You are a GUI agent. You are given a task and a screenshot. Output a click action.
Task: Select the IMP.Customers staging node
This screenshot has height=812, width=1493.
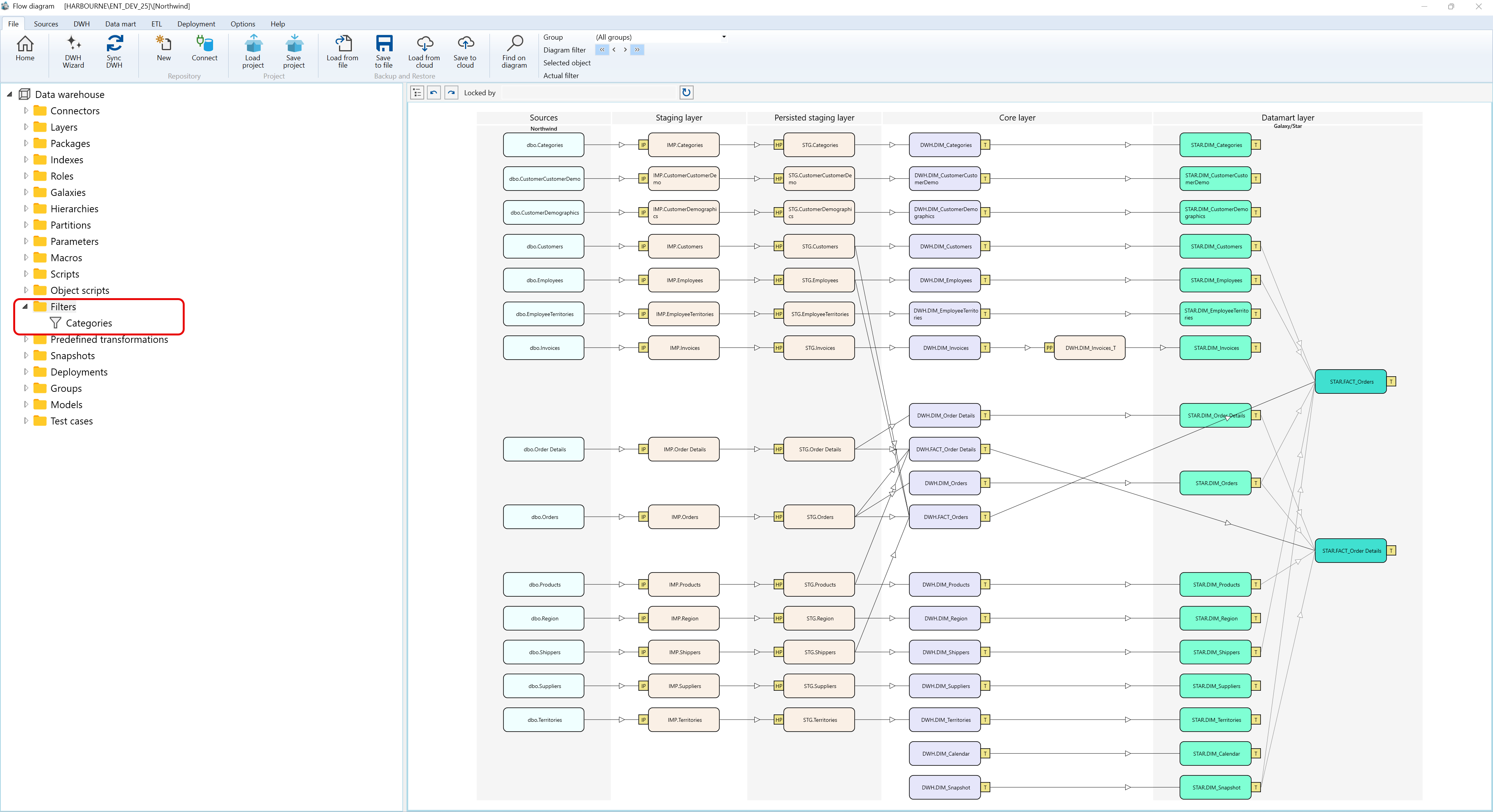pyautogui.click(x=684, y=246)
